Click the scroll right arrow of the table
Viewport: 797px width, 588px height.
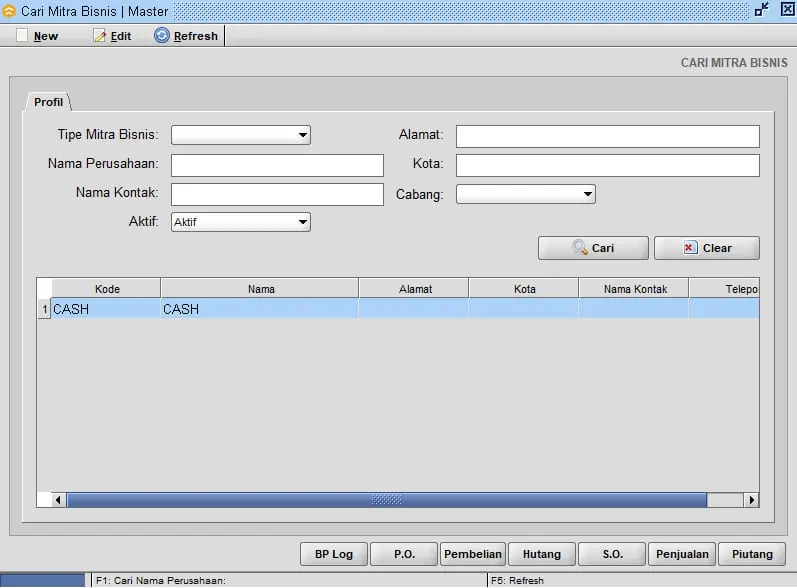pos(751,500)
